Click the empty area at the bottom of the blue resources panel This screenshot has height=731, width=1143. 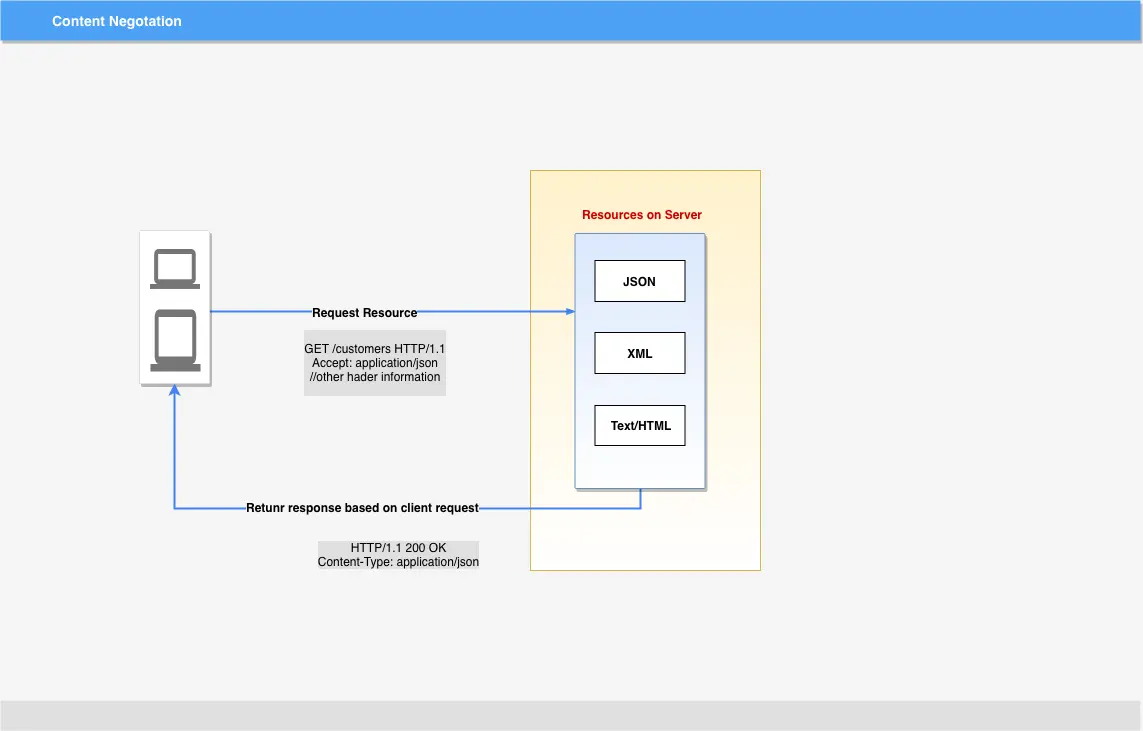[639, 466]
